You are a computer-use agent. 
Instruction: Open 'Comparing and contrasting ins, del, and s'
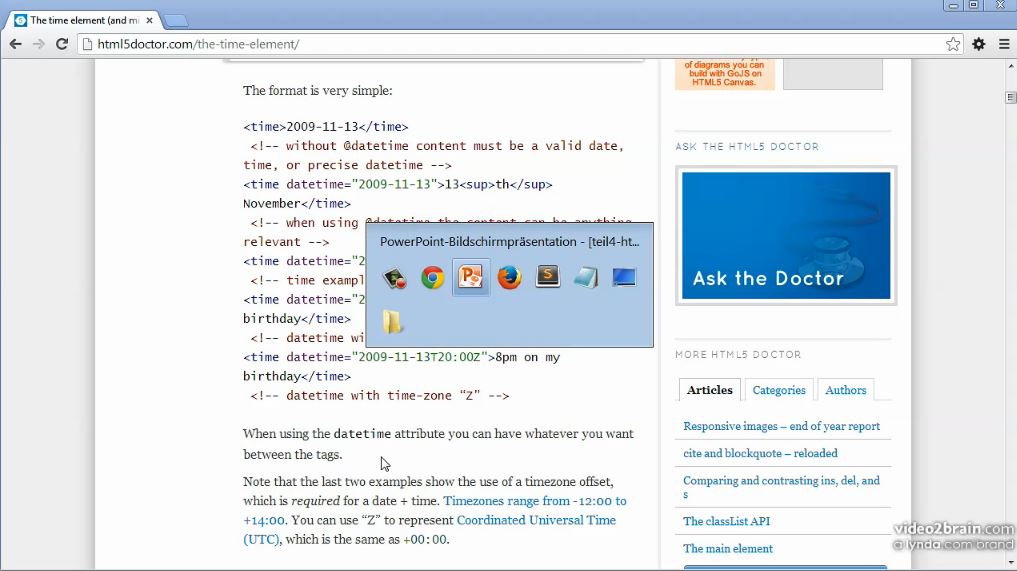(782, 487)
